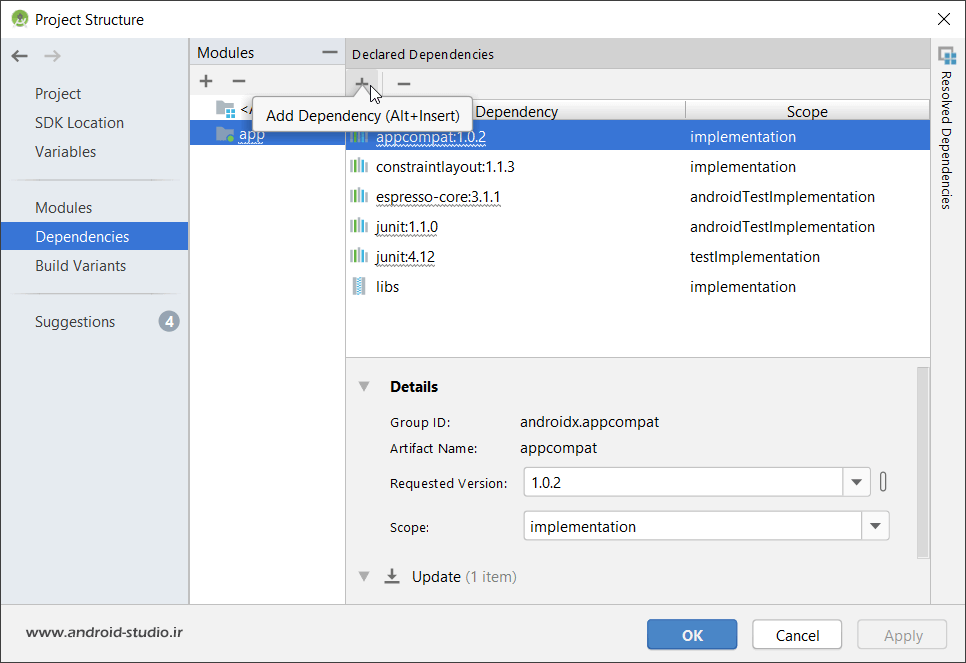The height and width of the screenshot is (663, 966).
Task: Select the appcompat:1.0.2 dependency row
Action: (638, 136)
